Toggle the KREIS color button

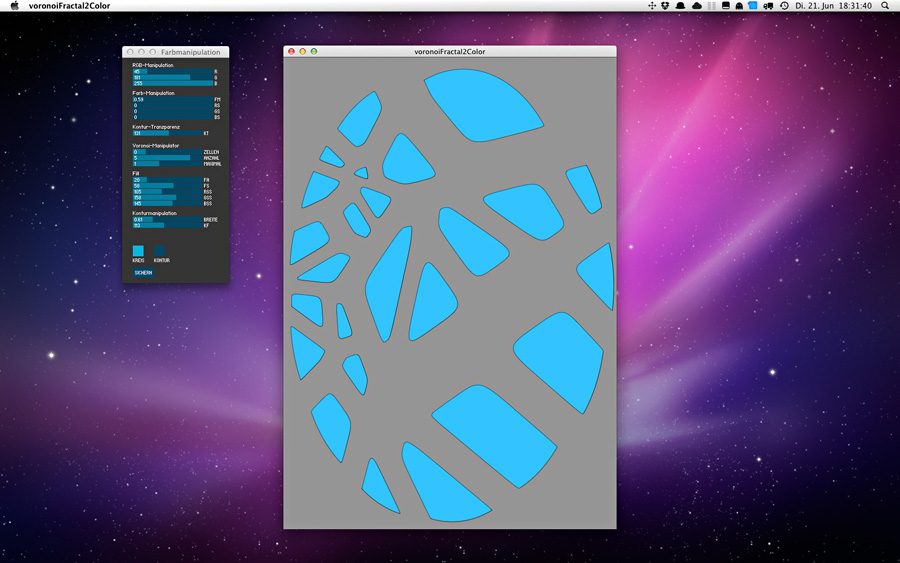(138, 251)
